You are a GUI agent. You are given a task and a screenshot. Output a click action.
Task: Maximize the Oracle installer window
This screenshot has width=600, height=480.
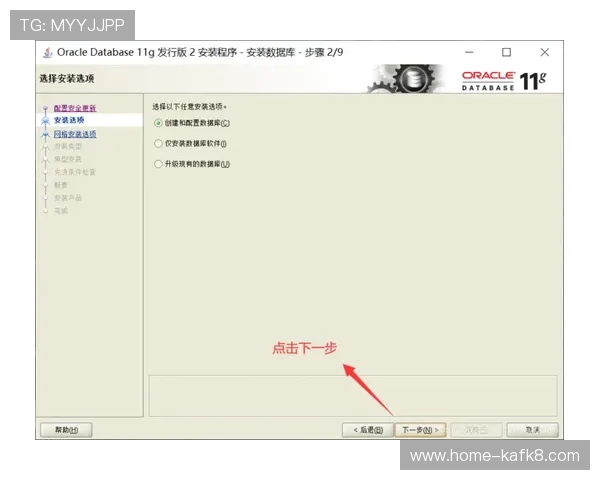pyautogui.click(x=506, y=52)
